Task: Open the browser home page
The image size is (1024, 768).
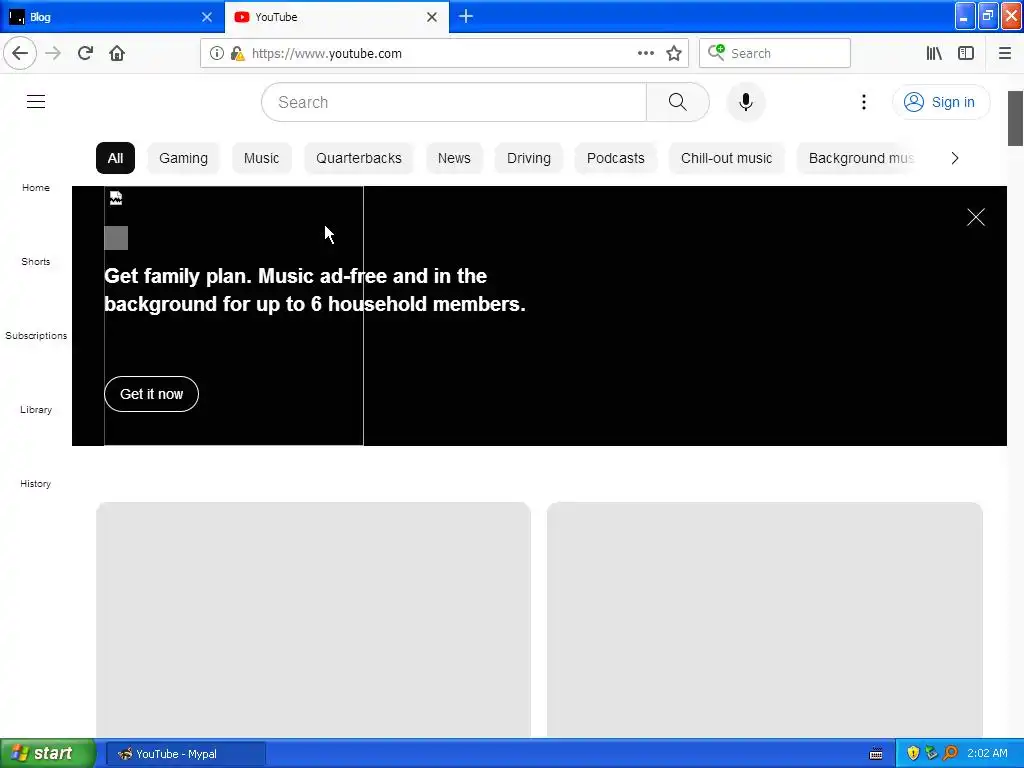Action: (117, 53)
